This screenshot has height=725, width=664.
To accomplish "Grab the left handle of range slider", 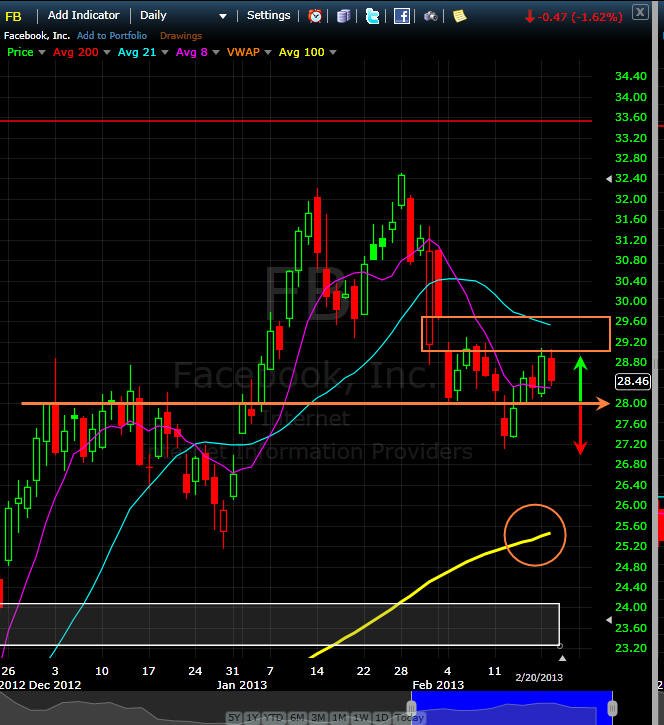I will click(411, 707).
